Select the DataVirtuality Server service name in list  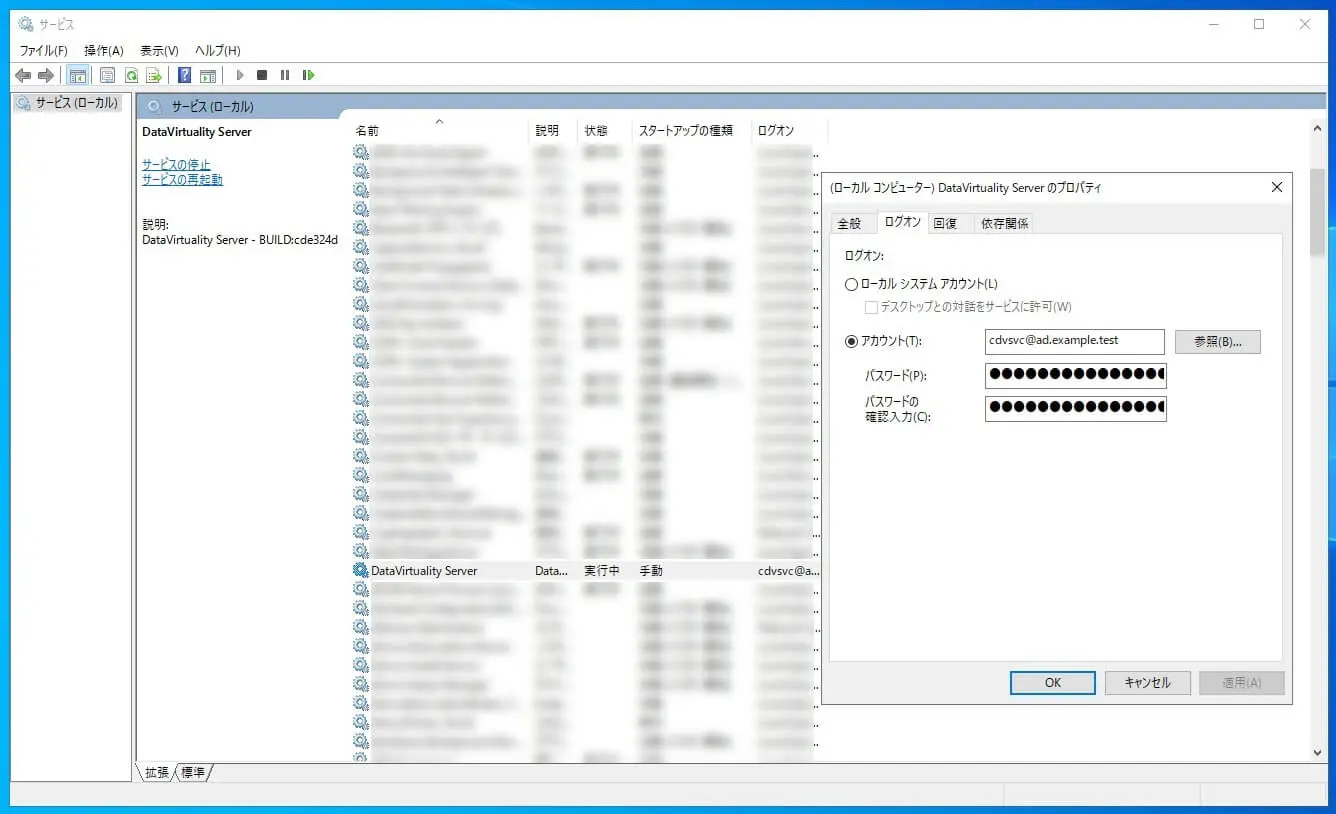click(x=424, y=571)
